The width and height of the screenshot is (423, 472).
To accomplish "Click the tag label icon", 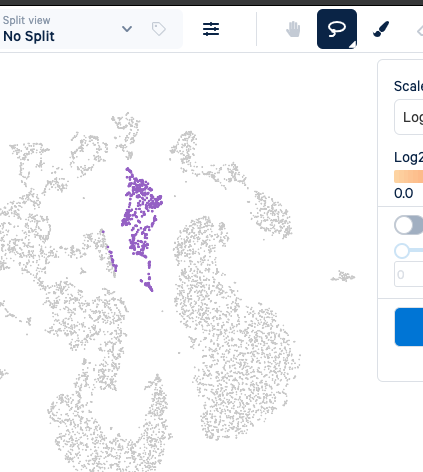I will (x=159, y=29).
